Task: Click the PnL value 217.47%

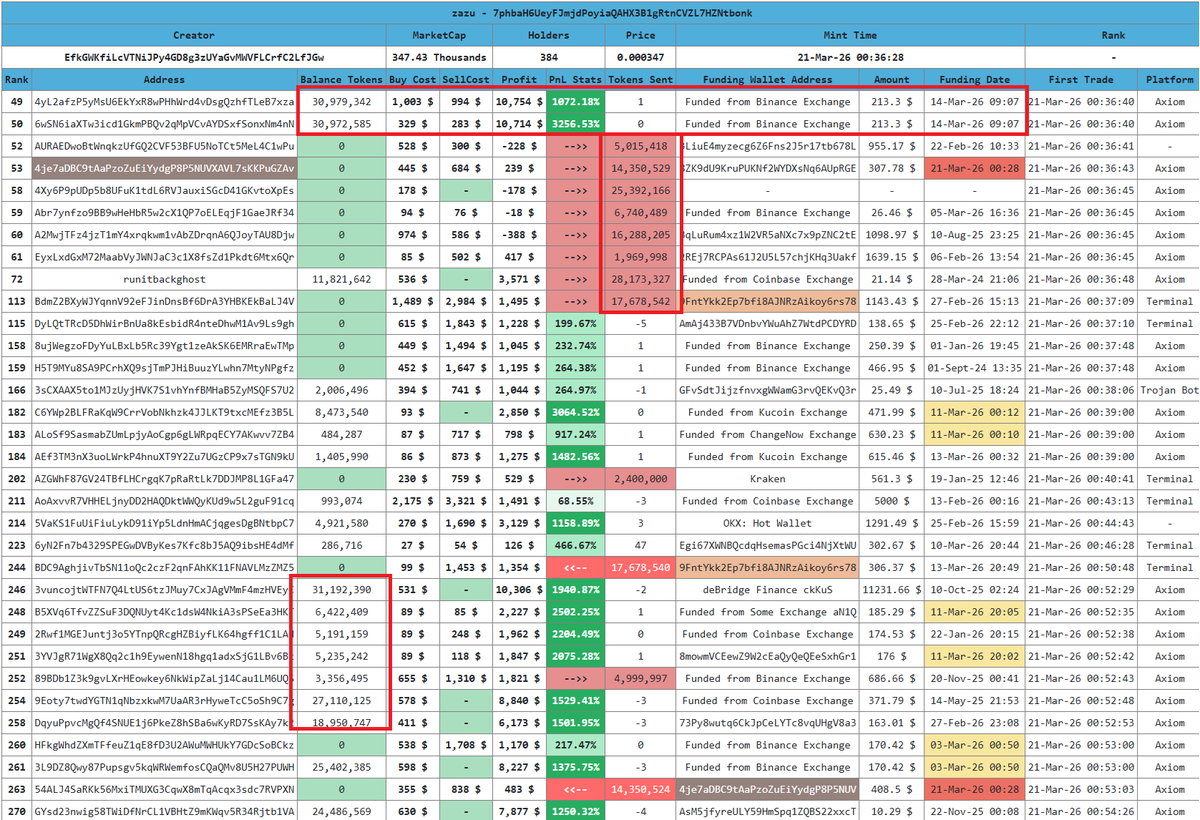Action: pos(575,745)
